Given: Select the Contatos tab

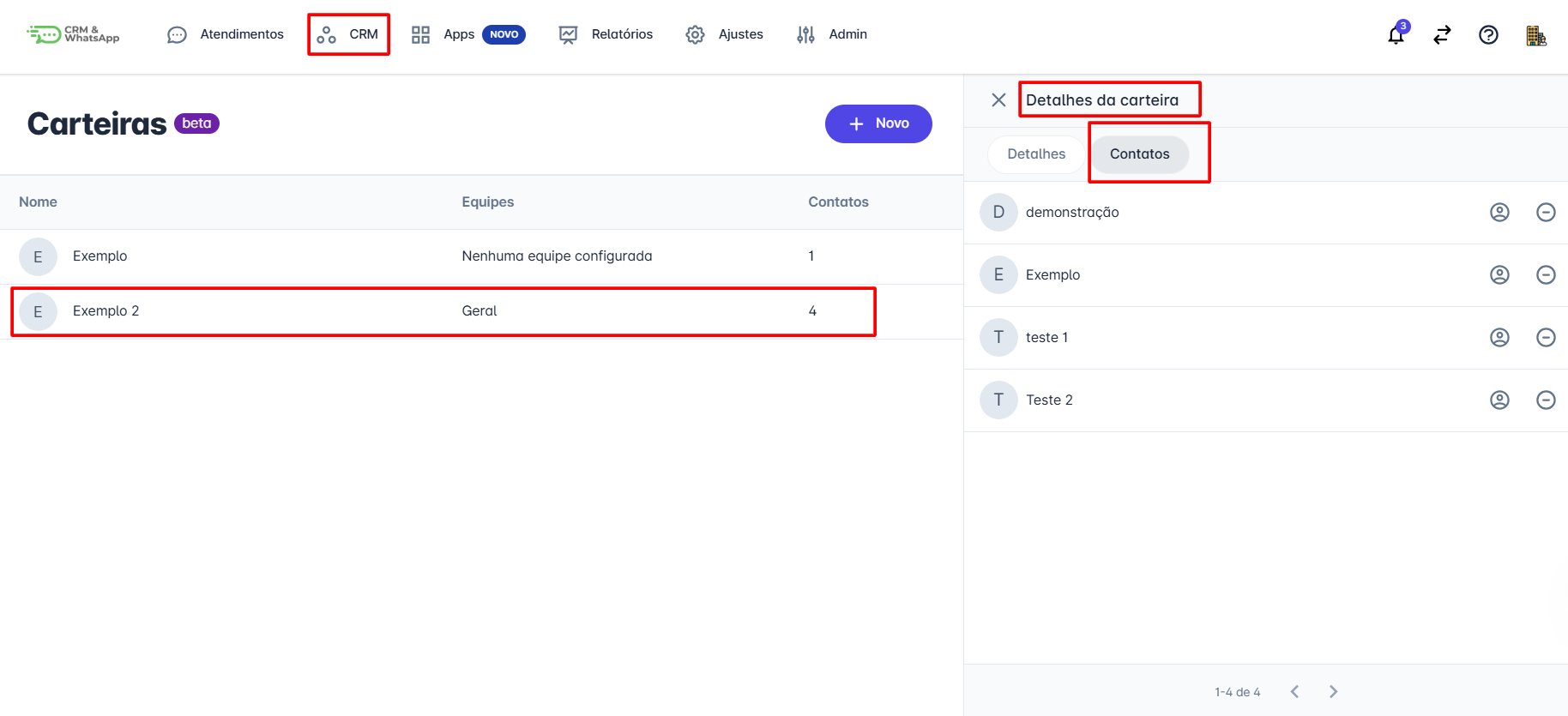Looking at the screenshot, I should pyautogui.click(x=1139, y=154).
